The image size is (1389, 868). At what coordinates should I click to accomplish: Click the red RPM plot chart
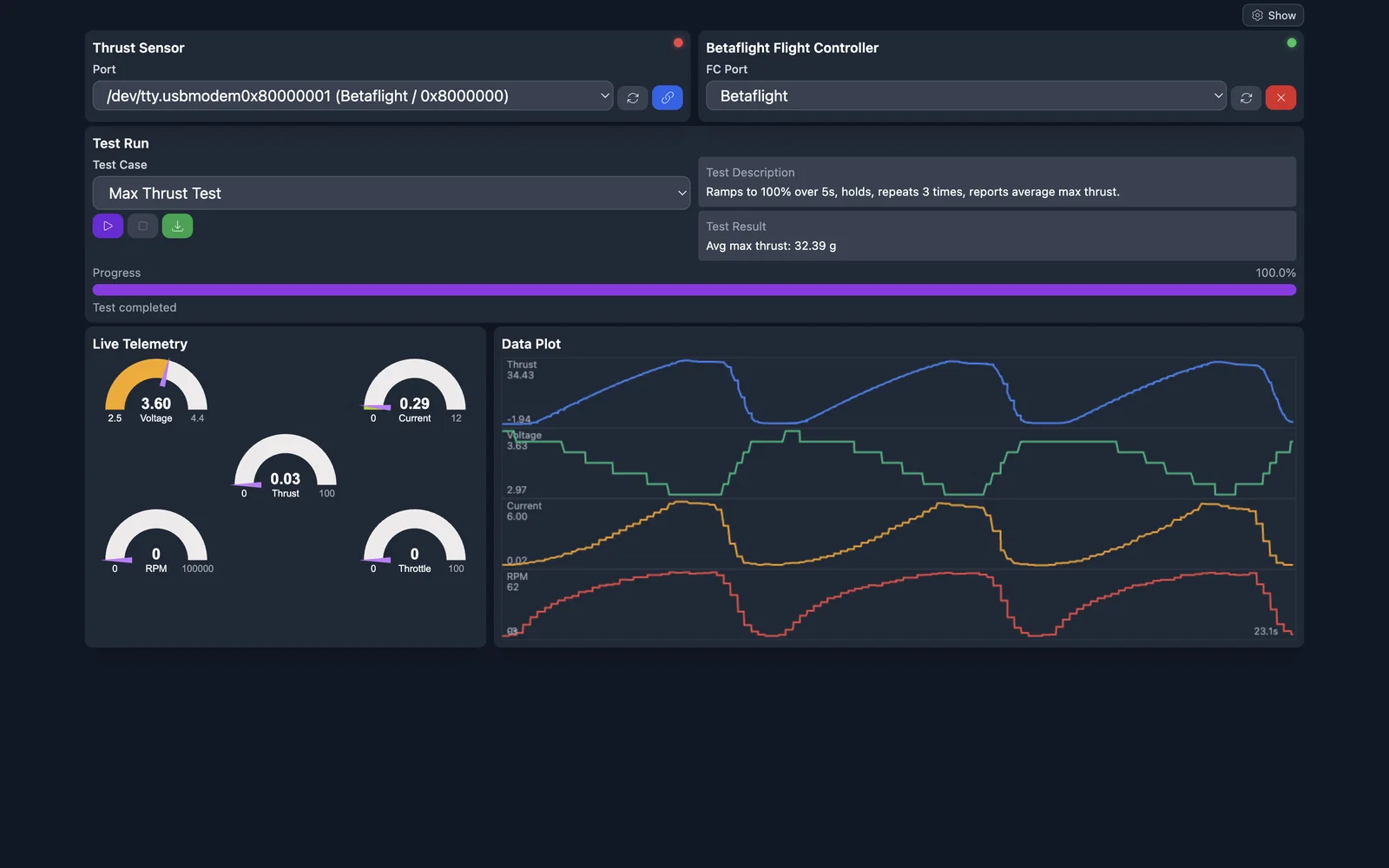(x=899, y=604)
